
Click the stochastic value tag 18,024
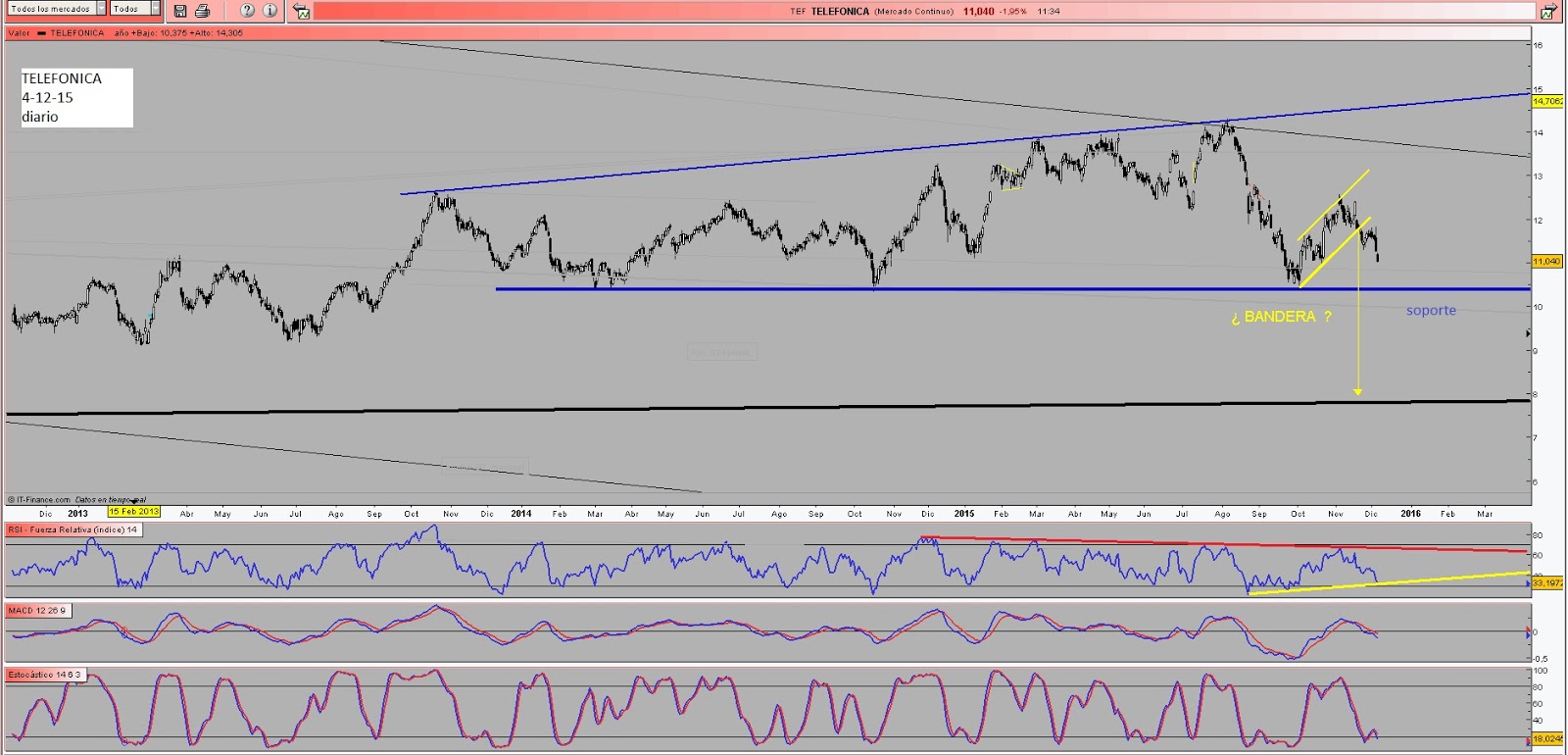[x=1547, y=738]
